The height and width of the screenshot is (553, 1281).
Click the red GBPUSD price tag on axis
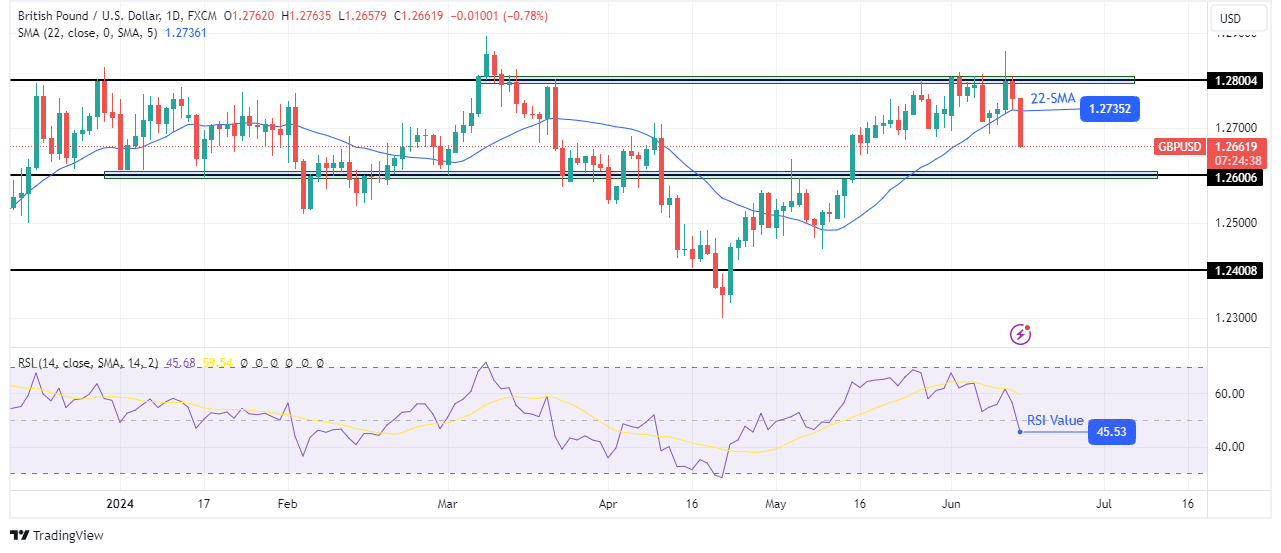coord(1180,146)
